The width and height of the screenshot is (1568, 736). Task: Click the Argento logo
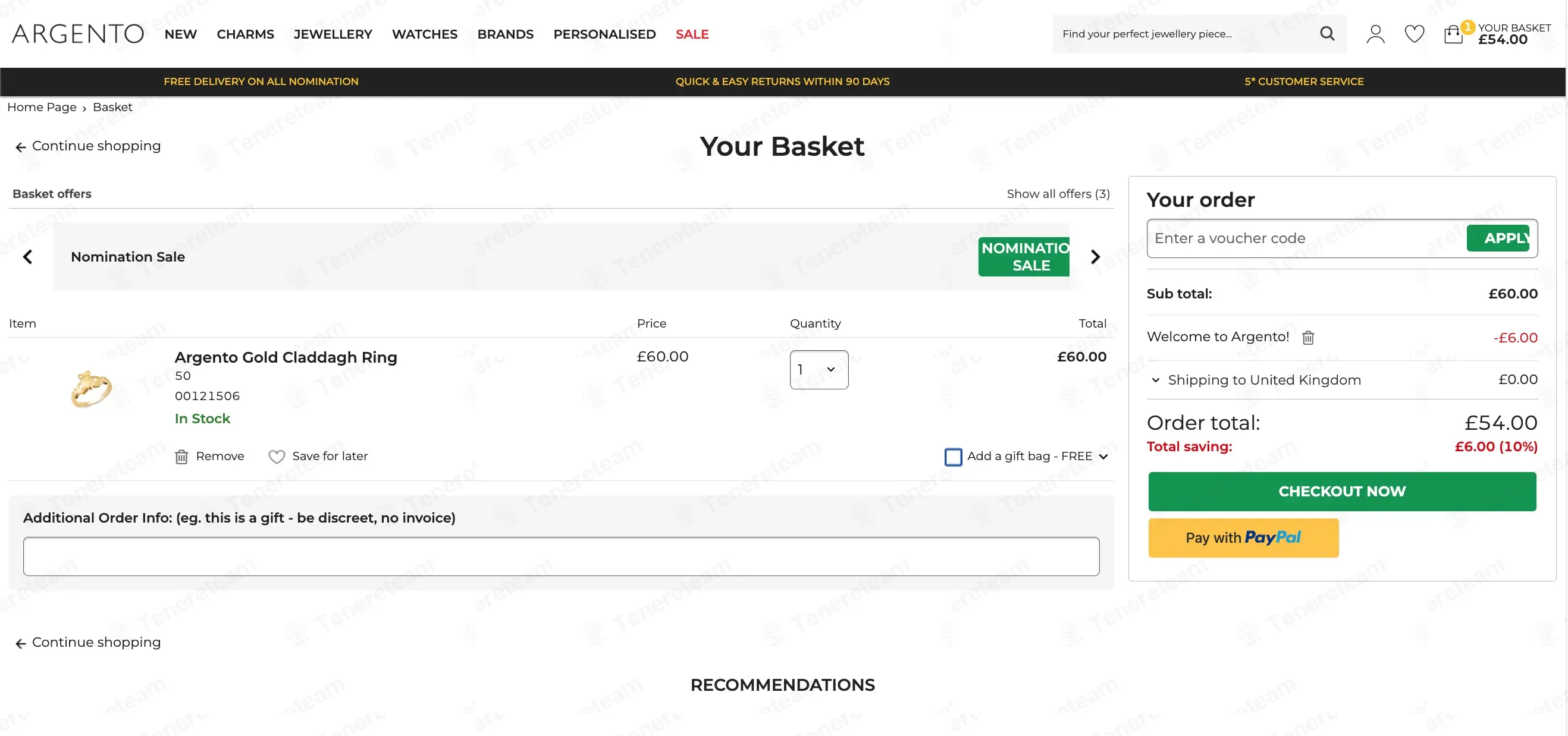pos(78,34)
